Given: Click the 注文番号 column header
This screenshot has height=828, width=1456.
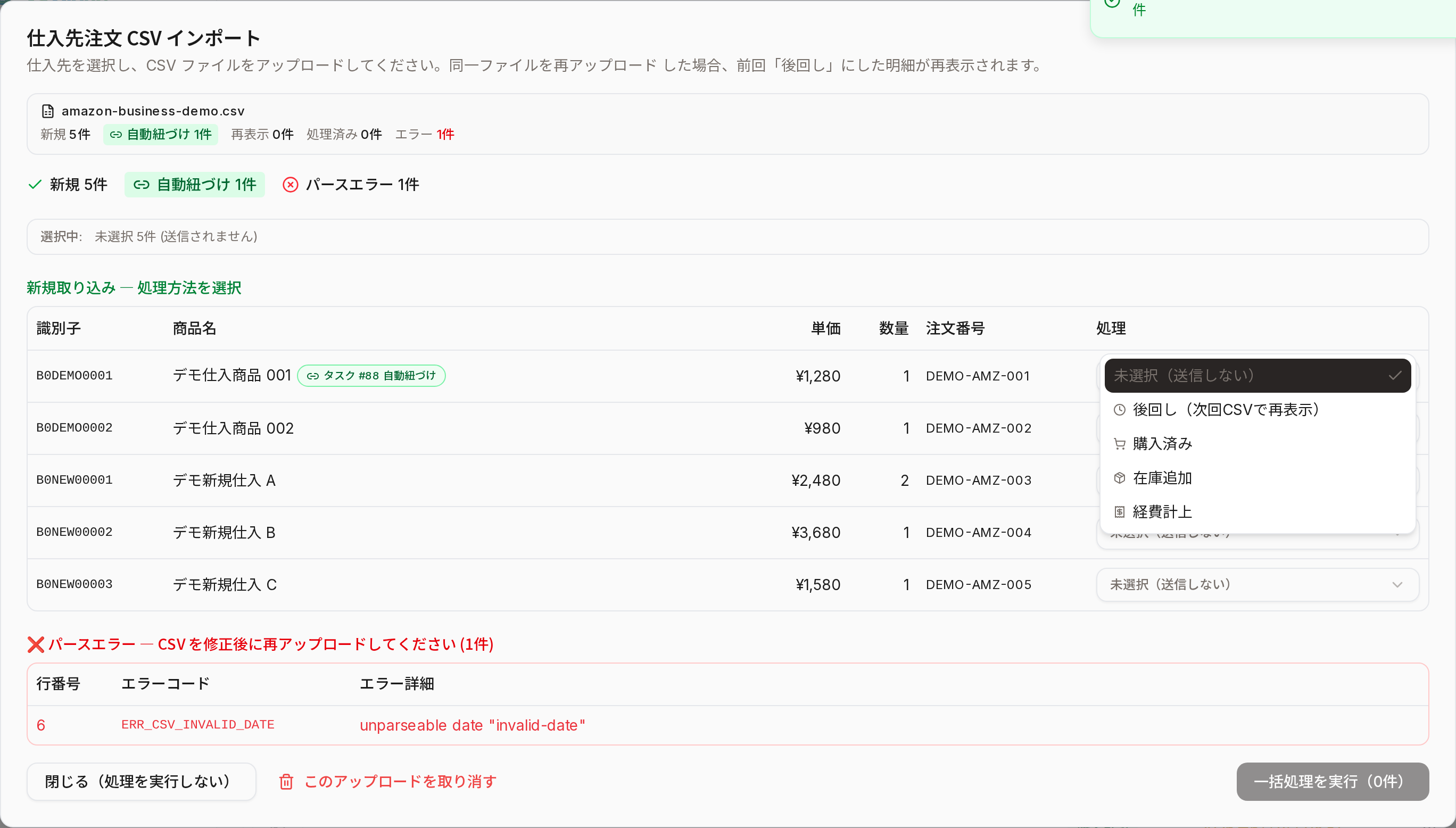Looking at the screenshot, I should click(955, 328).
